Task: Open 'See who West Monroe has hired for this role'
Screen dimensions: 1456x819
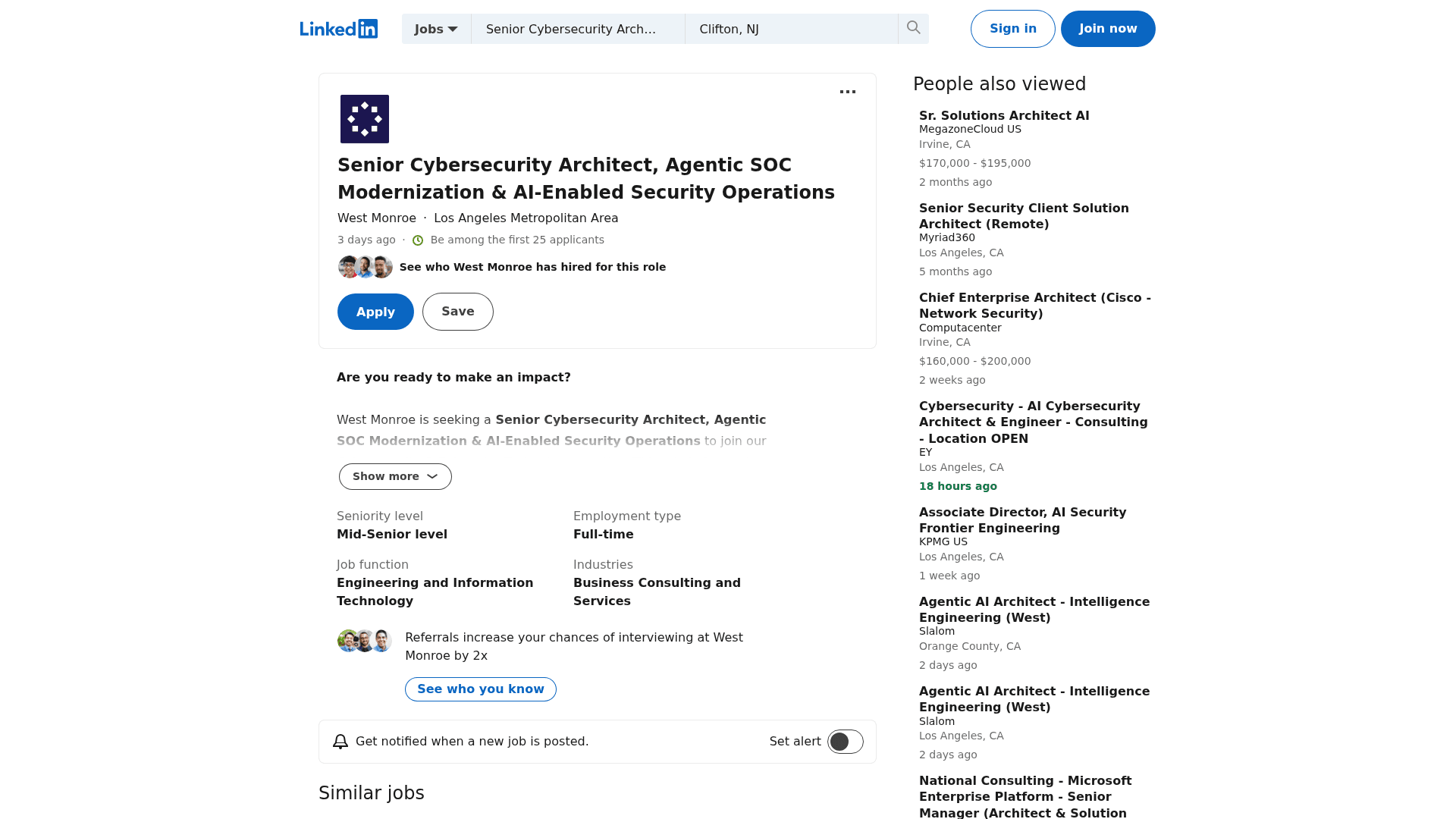Action: (532, 267)
